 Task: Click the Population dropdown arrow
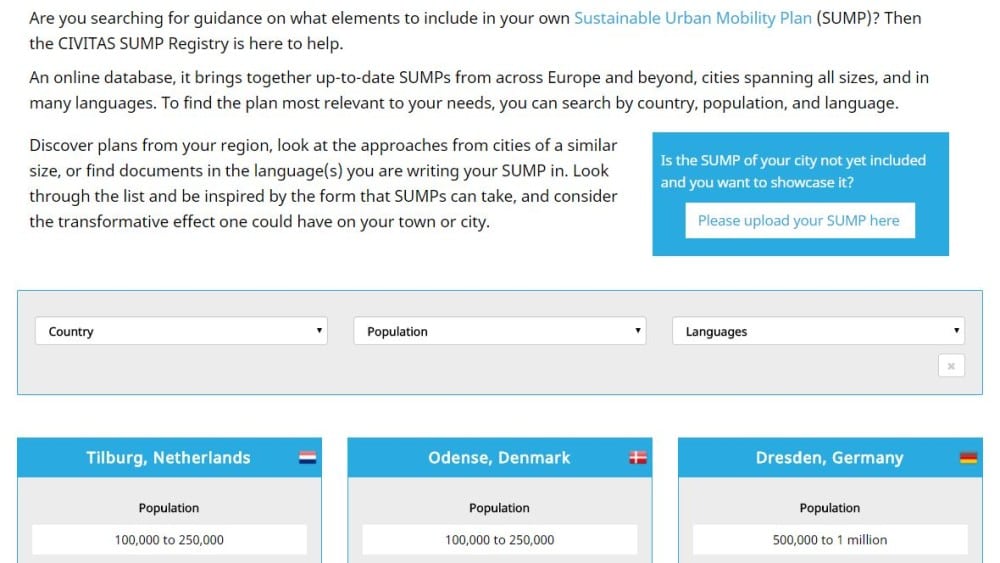click(x=637, y=330)
